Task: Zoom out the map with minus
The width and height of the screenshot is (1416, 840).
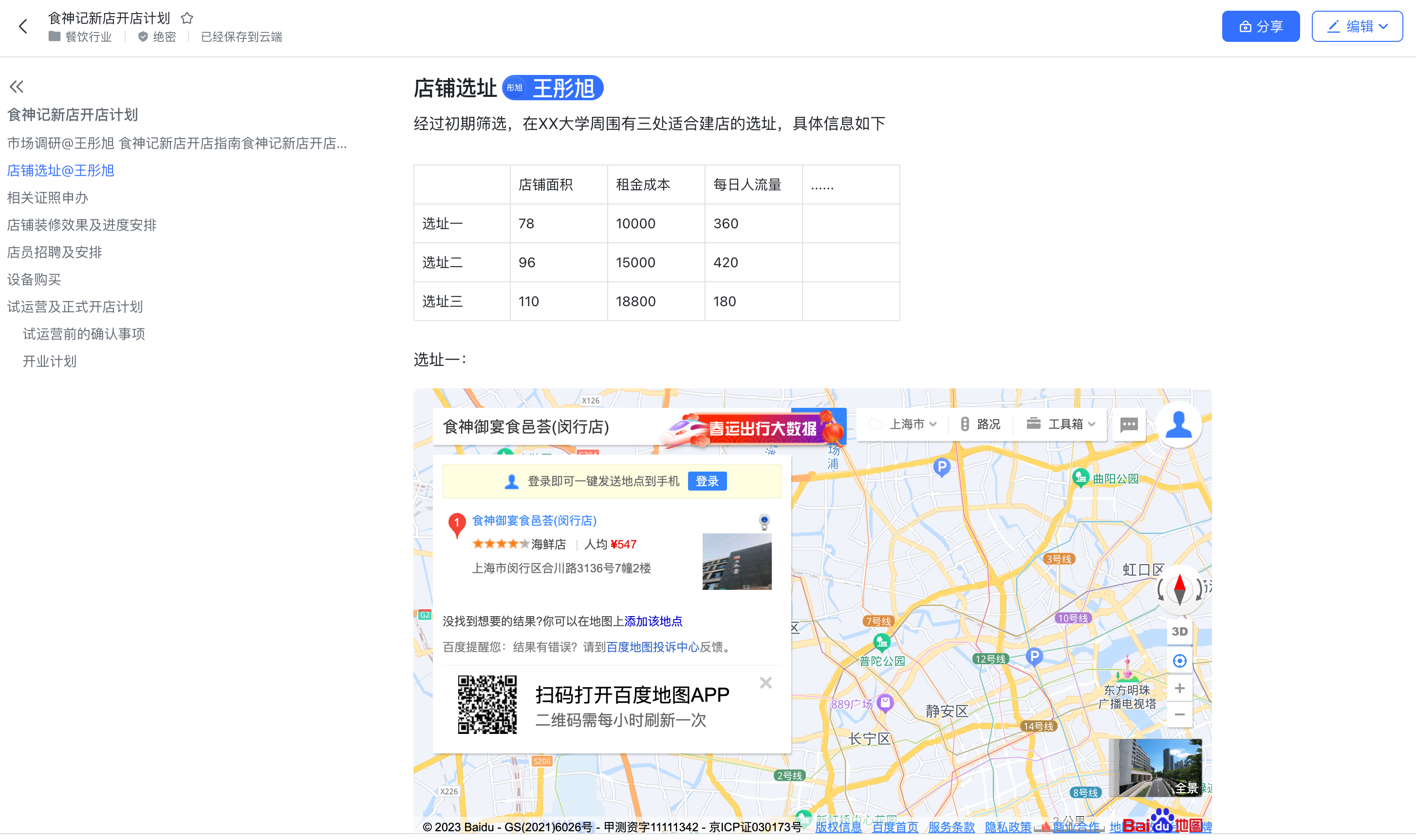Action: click(1179, 714)
